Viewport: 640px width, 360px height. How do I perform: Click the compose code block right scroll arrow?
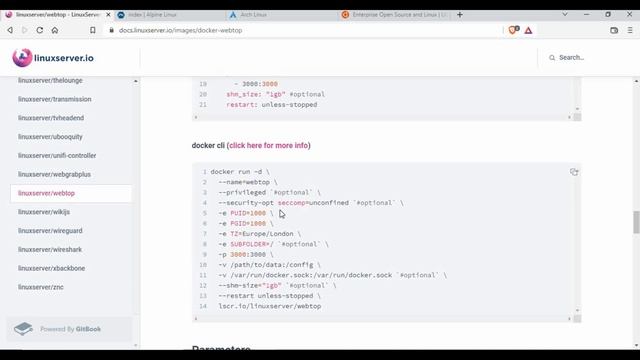click(569, 117)
